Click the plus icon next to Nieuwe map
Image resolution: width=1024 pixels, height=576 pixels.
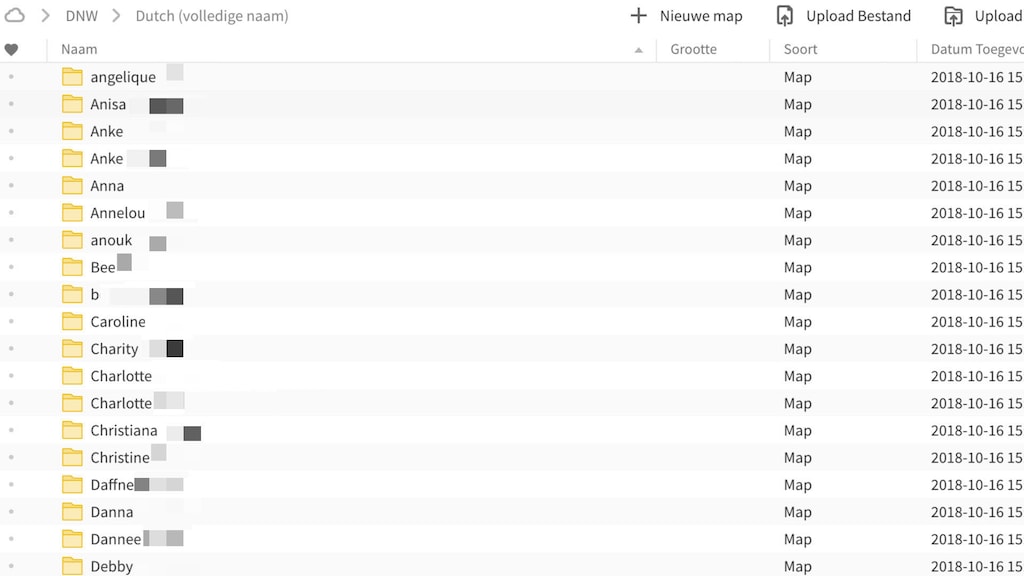pyautogui.click(x=639, y=15)
